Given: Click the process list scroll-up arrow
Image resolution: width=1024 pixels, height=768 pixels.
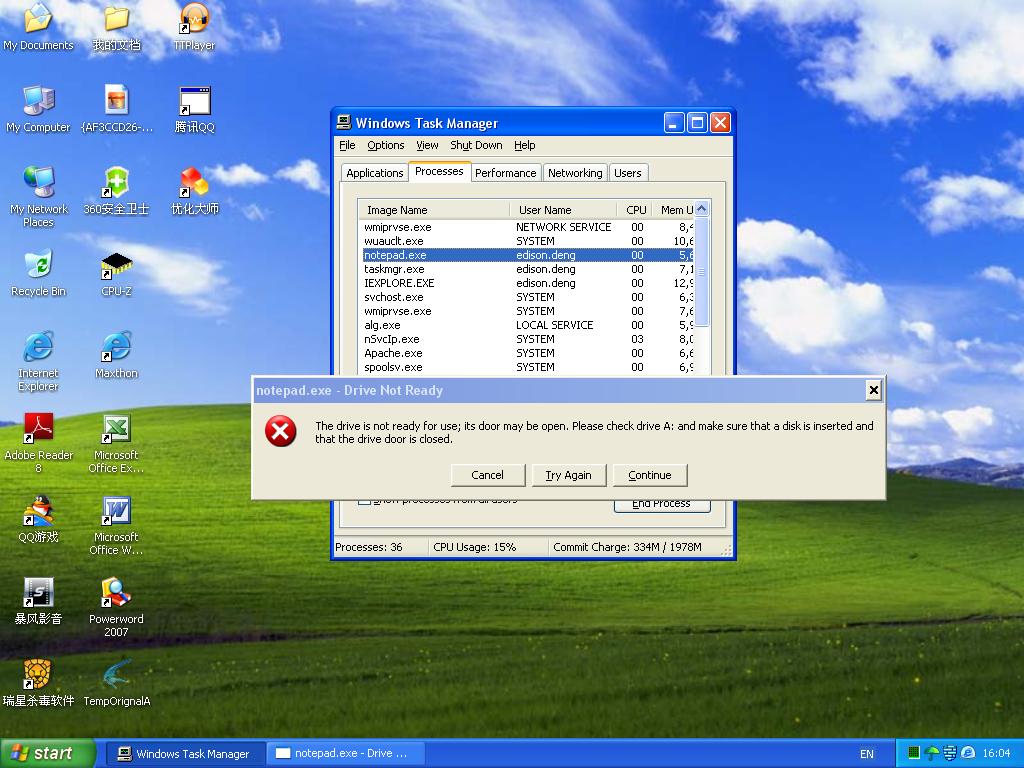Looking at the screenshot, I should [702, 209].
